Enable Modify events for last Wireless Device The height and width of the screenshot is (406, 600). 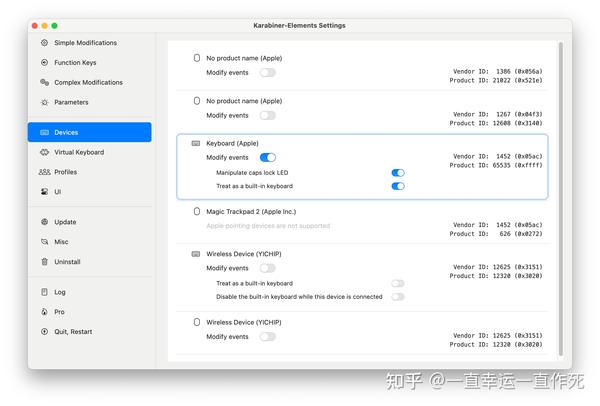tap(267, 337)
